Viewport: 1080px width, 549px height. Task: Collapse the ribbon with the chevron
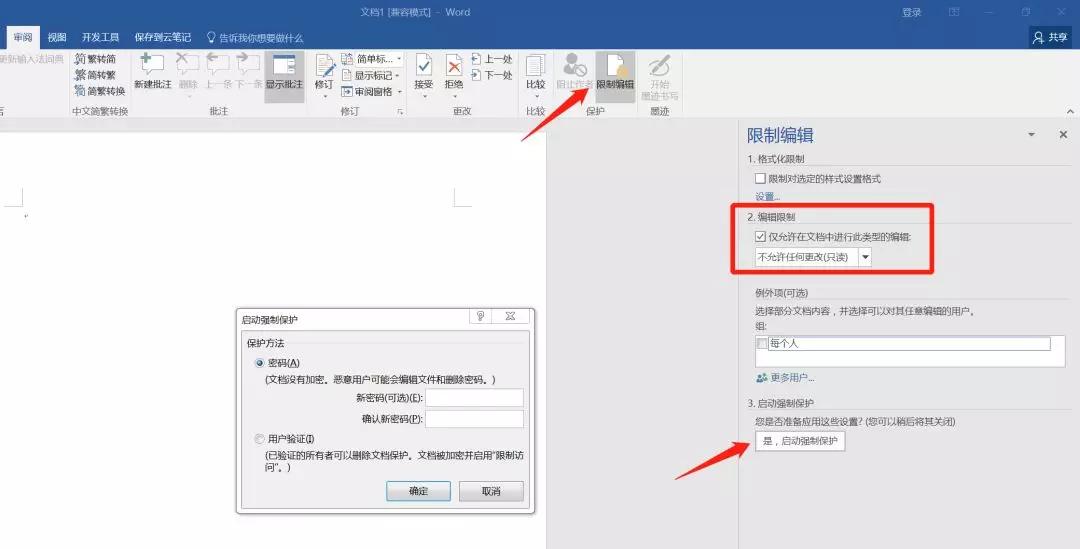pos(1070,112)
